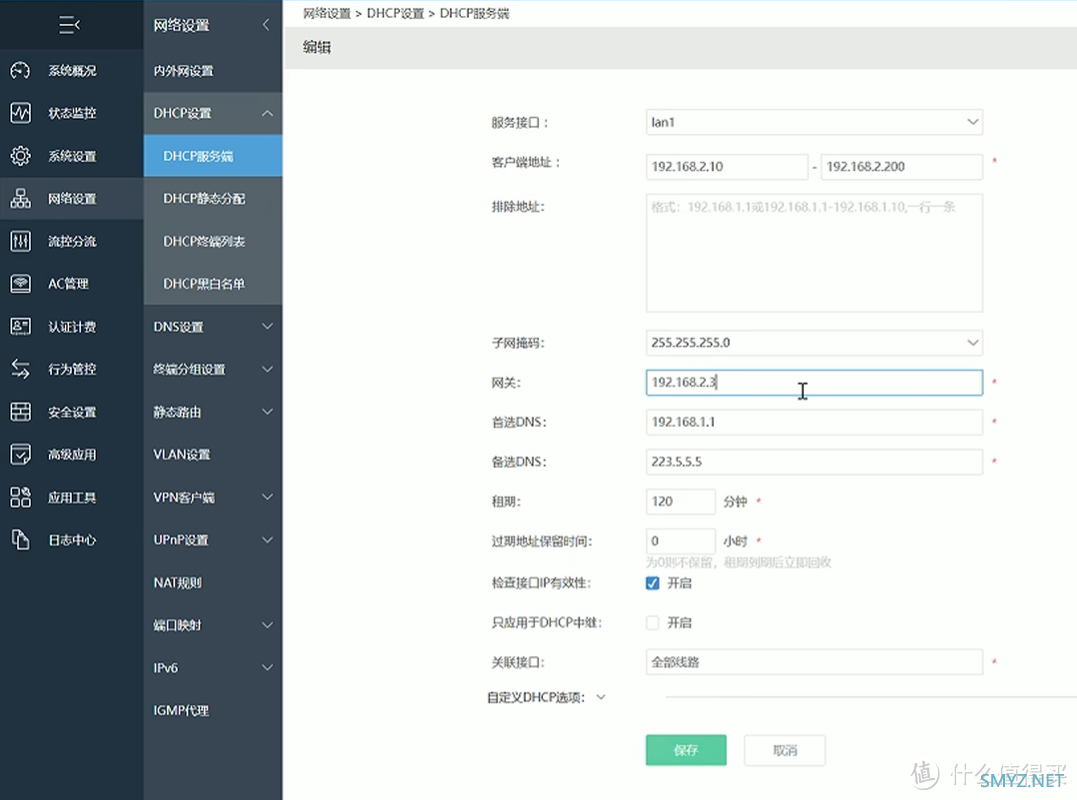Open the 子网掩码 255.255.255.0 dropdown
Image resolution: width=1077 pixels, height=800 pixels.
point(814,343)
